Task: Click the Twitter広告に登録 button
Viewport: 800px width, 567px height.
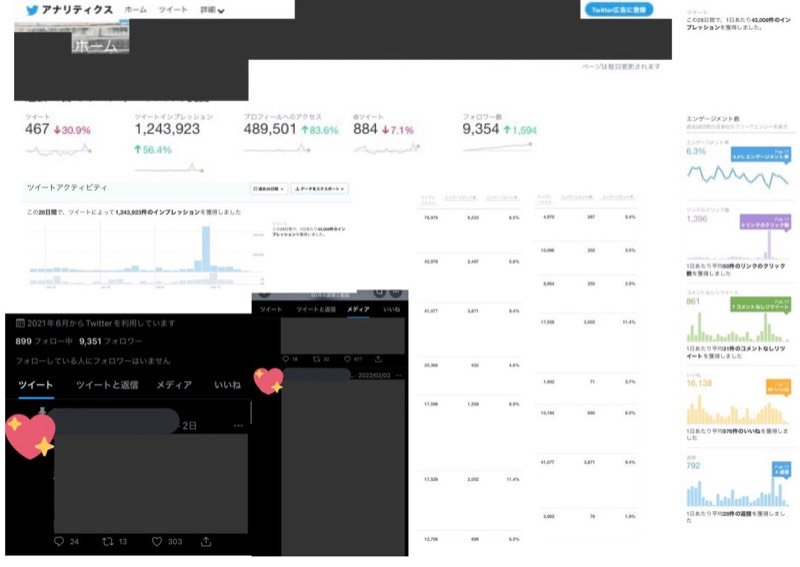Action: point(618,10)
